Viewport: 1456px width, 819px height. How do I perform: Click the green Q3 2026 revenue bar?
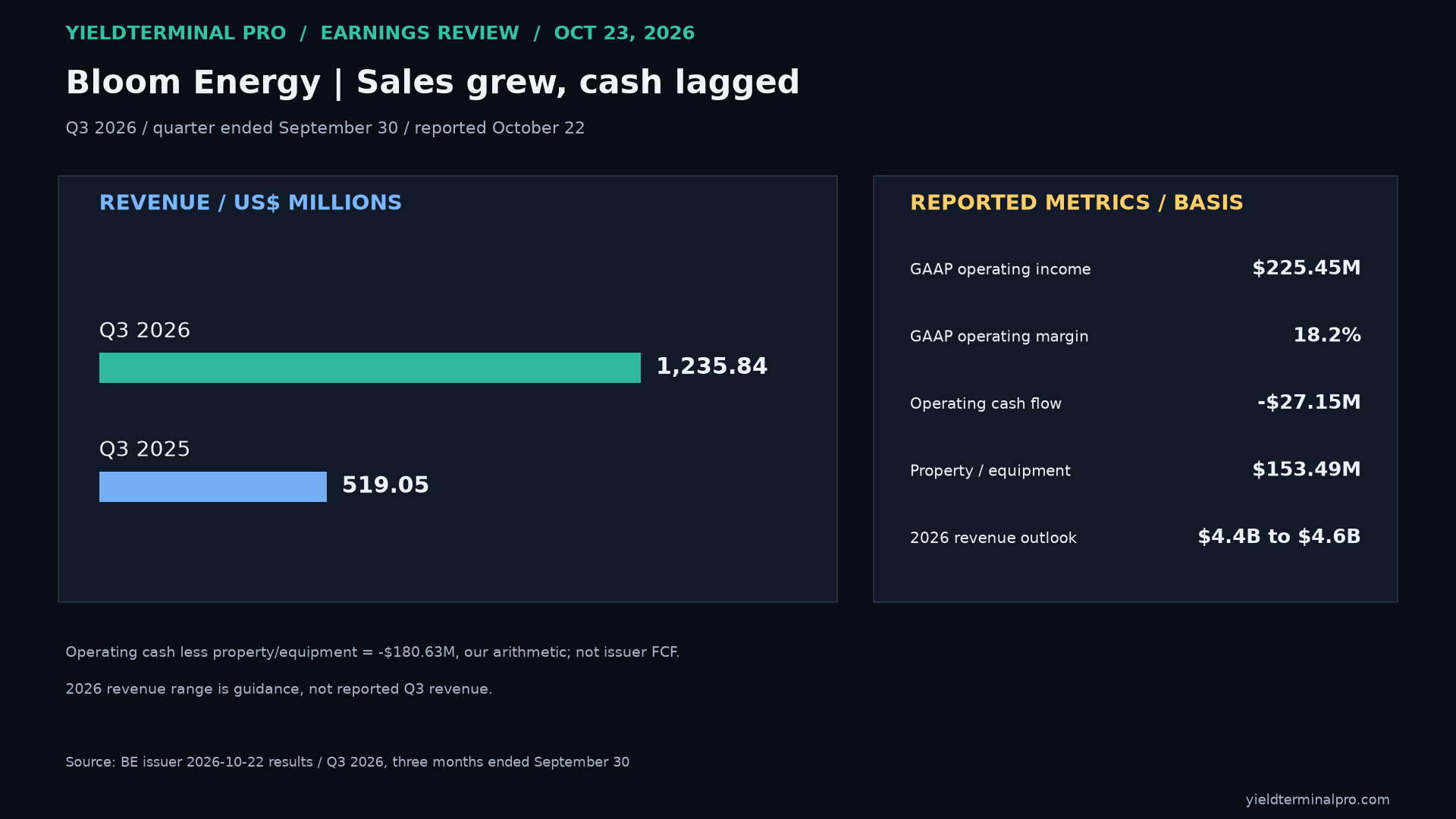pyautogui.click(x=370, y=368)
